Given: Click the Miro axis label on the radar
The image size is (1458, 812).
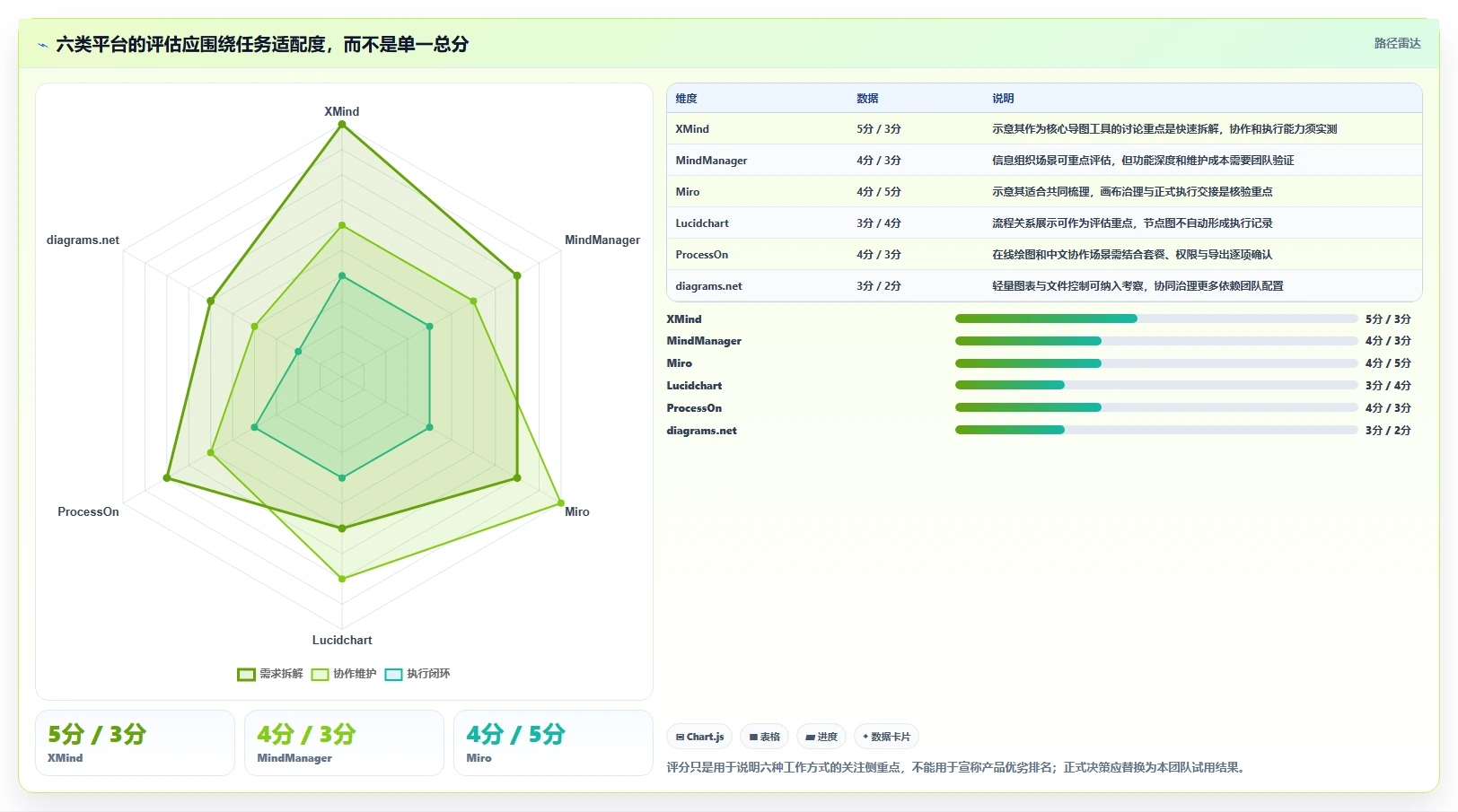Looking at the screenshot, I should tap(577, 511).
